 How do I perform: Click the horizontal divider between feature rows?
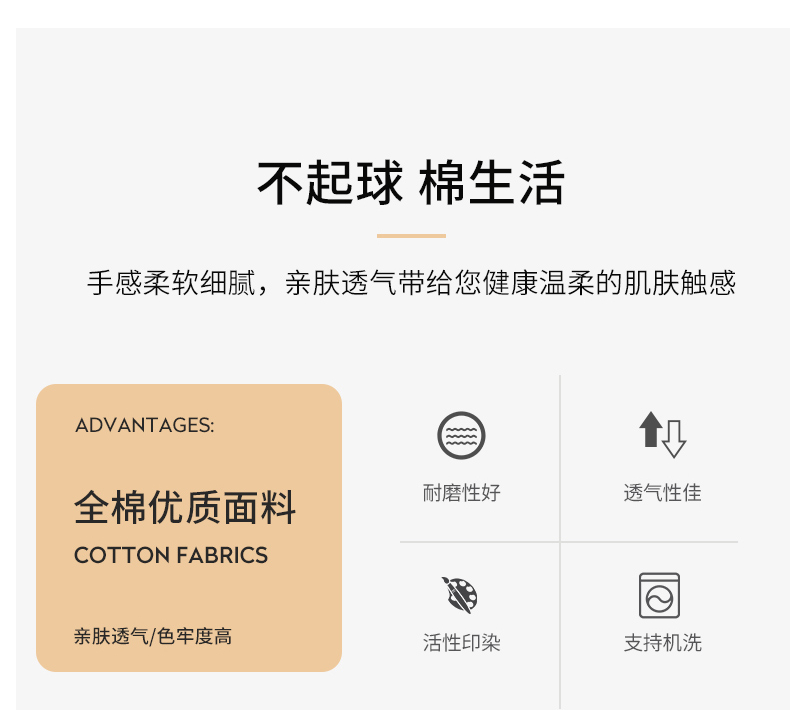tap(569, 542)
